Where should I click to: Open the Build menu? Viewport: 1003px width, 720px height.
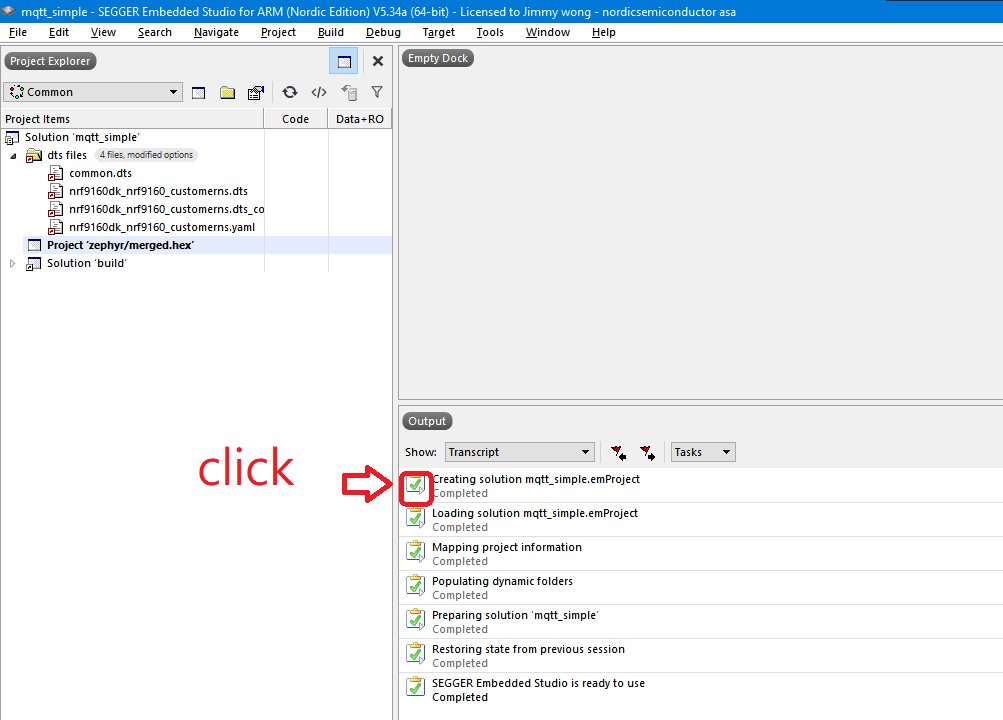pyautogui.click(x=330, y=32)
